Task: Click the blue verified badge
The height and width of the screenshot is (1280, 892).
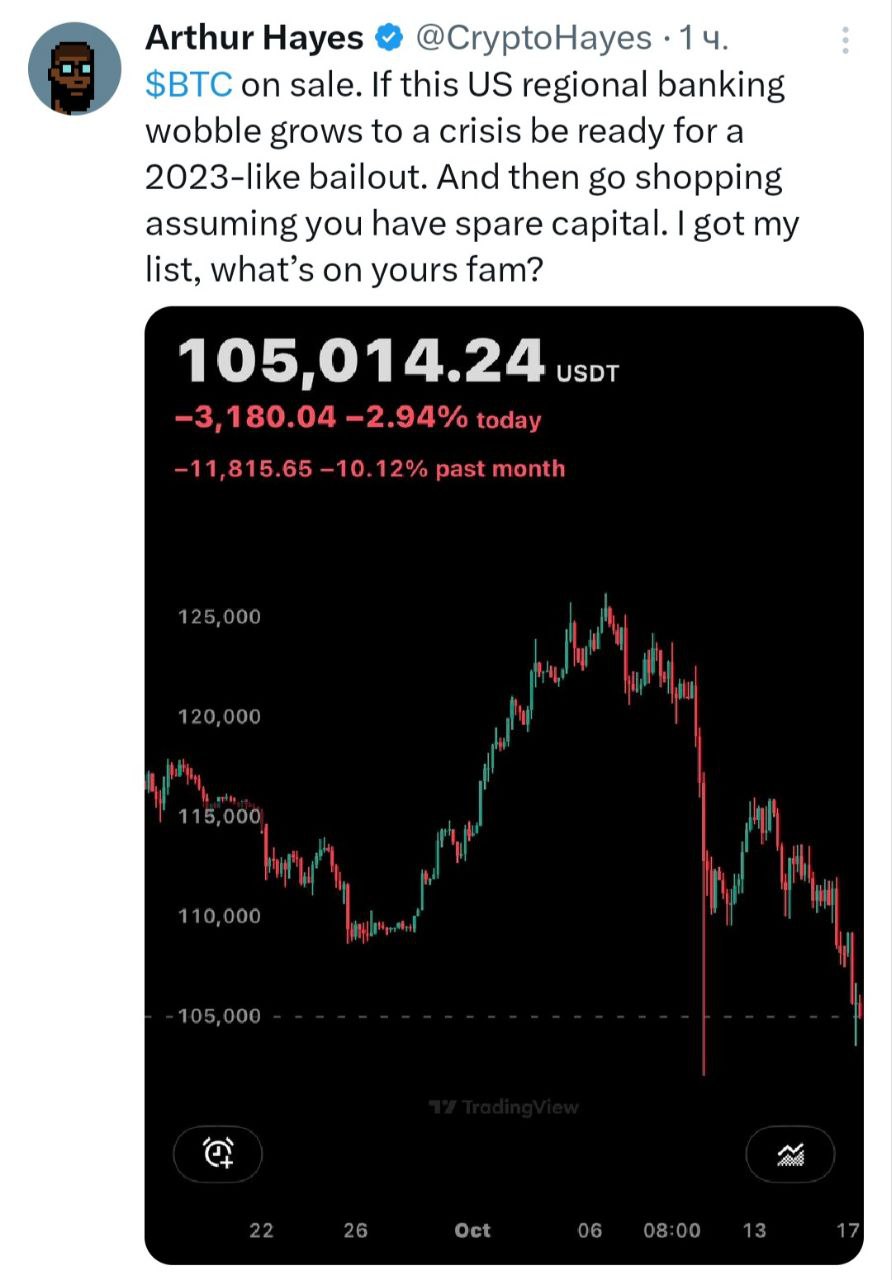Action: pyautogui.click(x=387, y=39)
